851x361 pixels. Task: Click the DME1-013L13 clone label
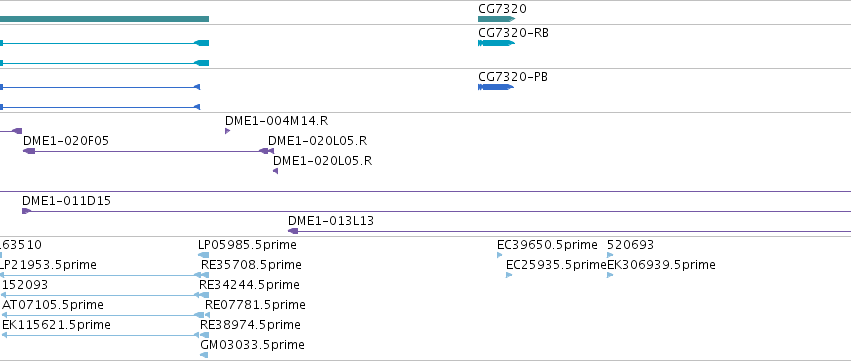click(x=331, y=221)
